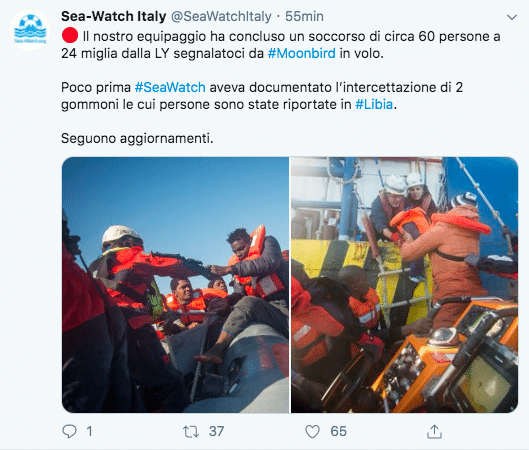Screen dimensions: 529x450
Task: Click the reply speech bubble icon
Action: tap(69, 431)
